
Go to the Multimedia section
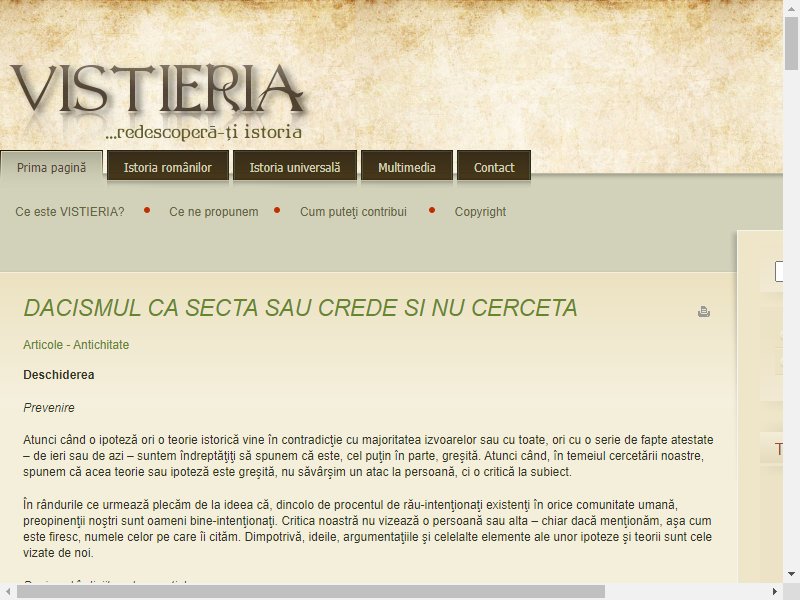(x=407, y=167)
